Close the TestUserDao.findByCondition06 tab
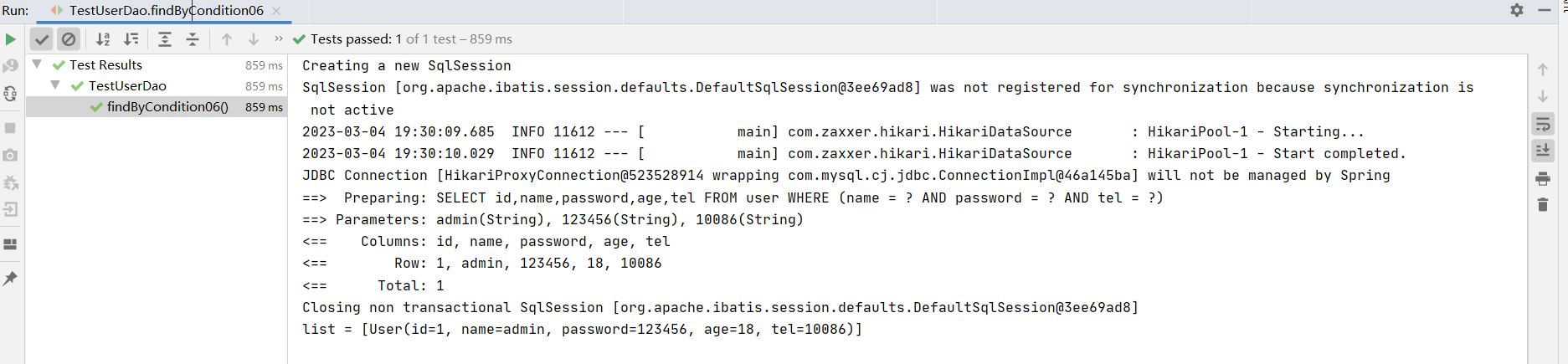Viewport: 1568px width, 364px height. [x=276, y=11]
